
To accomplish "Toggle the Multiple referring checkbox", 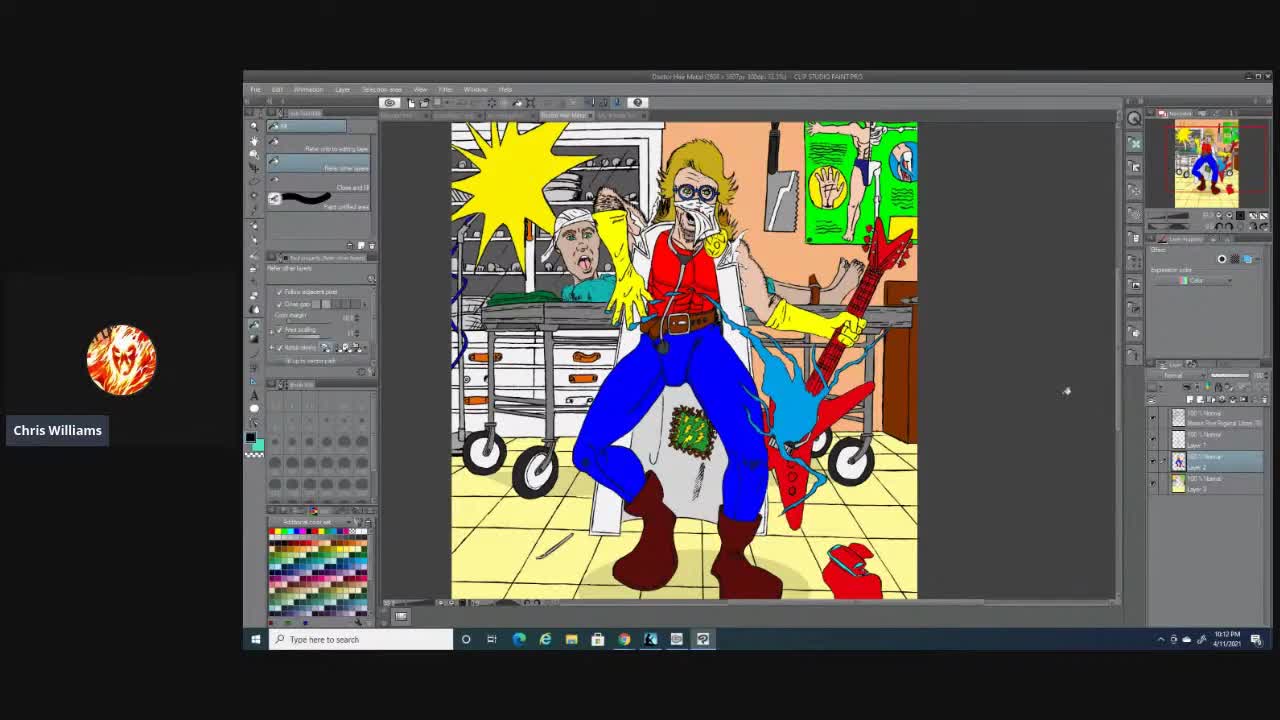I will click(x=280, y=347).
